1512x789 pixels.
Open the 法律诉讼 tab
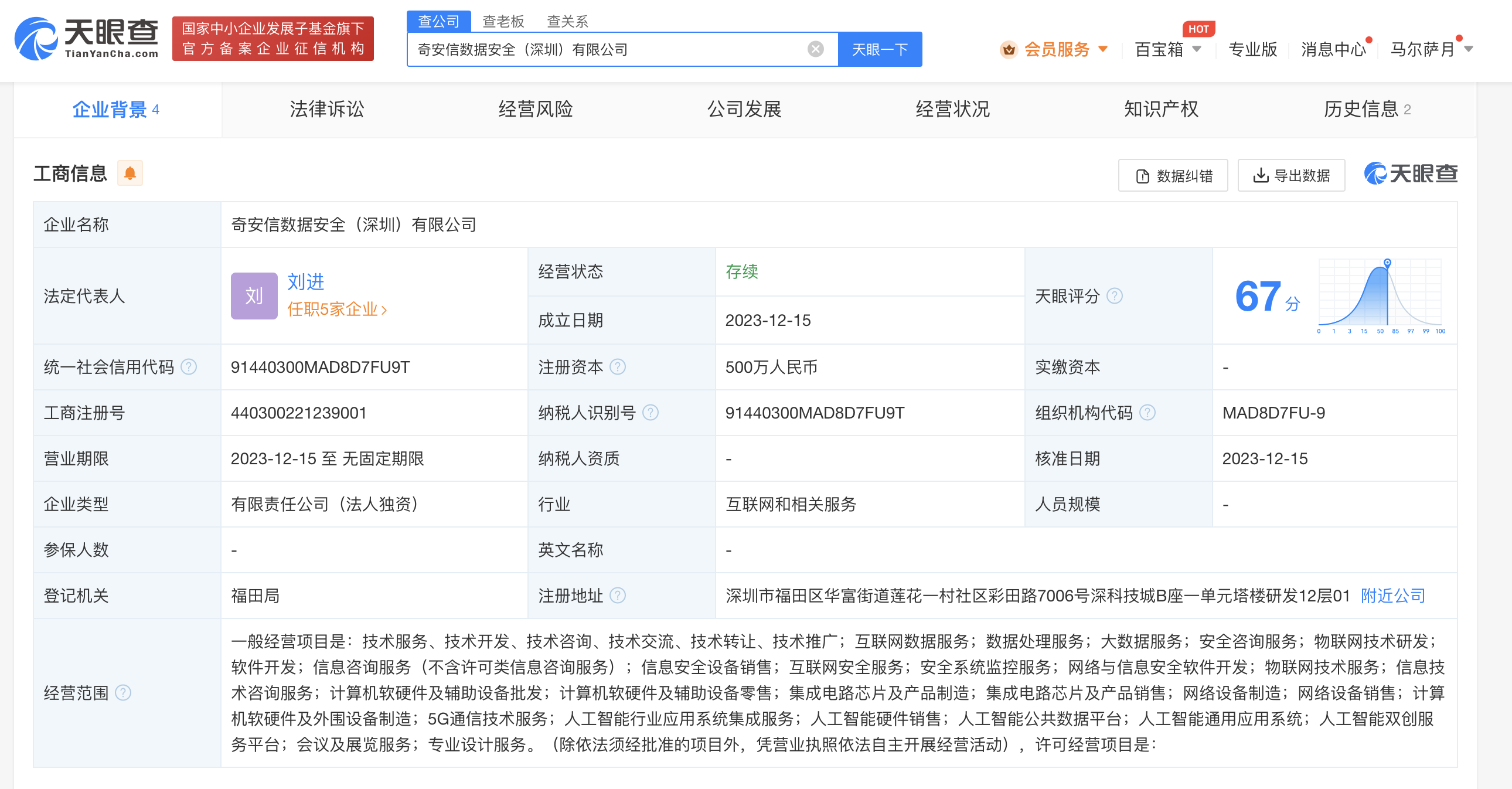[327, 109]
